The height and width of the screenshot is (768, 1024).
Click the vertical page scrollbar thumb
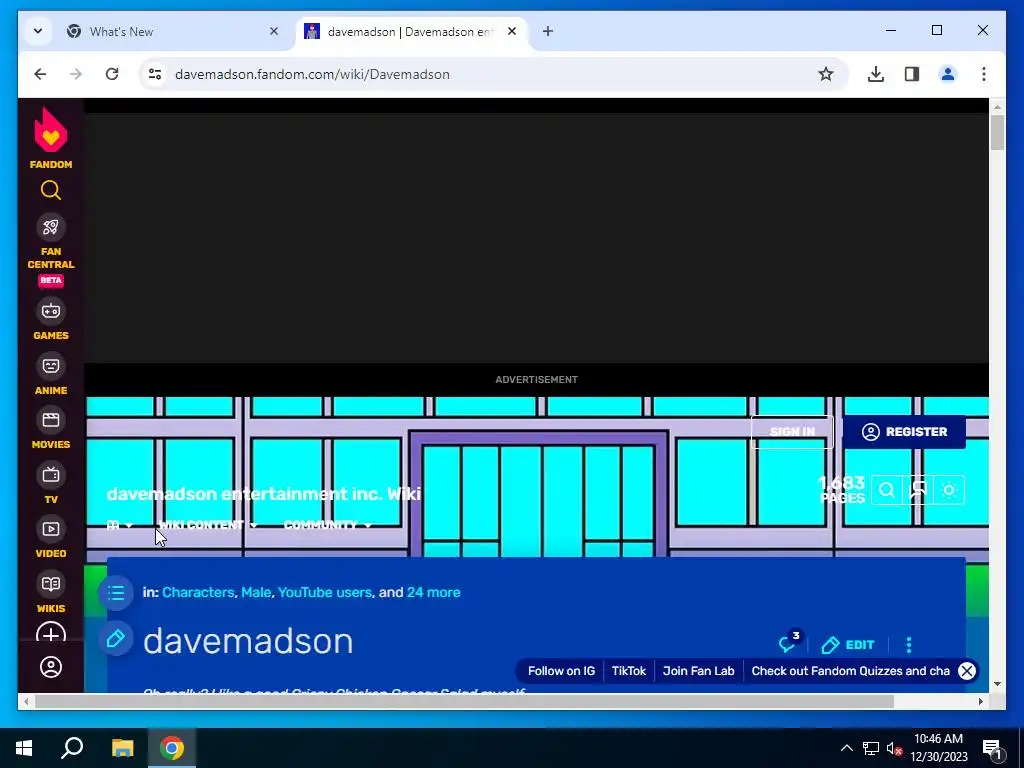tap(997, 133)
